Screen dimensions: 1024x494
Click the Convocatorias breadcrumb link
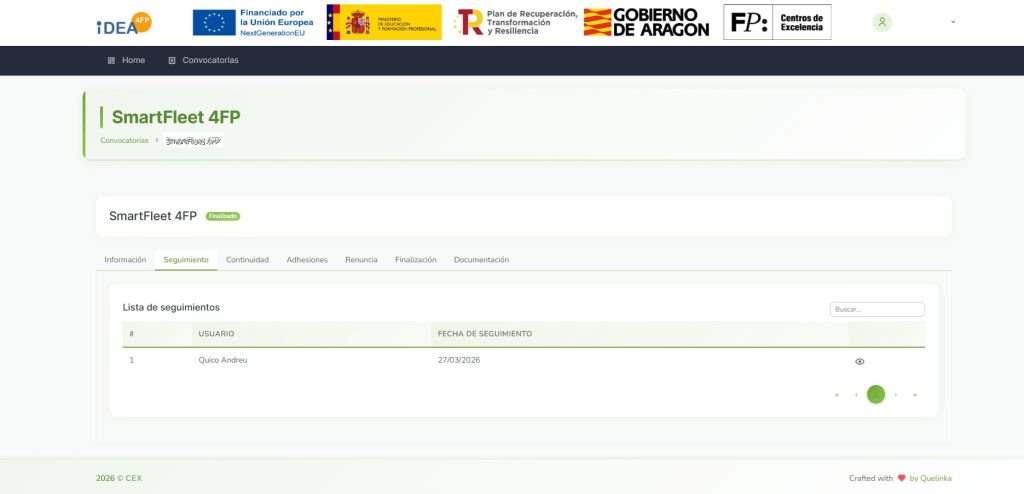click(x=124, y=140)
